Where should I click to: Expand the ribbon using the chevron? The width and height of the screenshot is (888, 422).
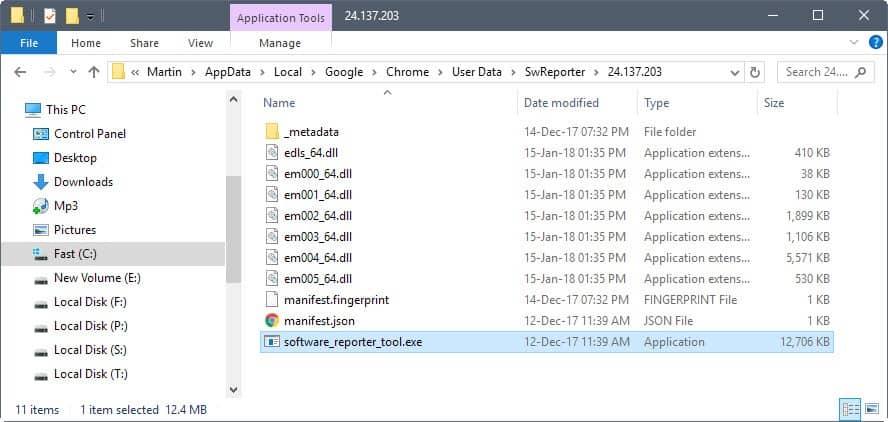854,42
